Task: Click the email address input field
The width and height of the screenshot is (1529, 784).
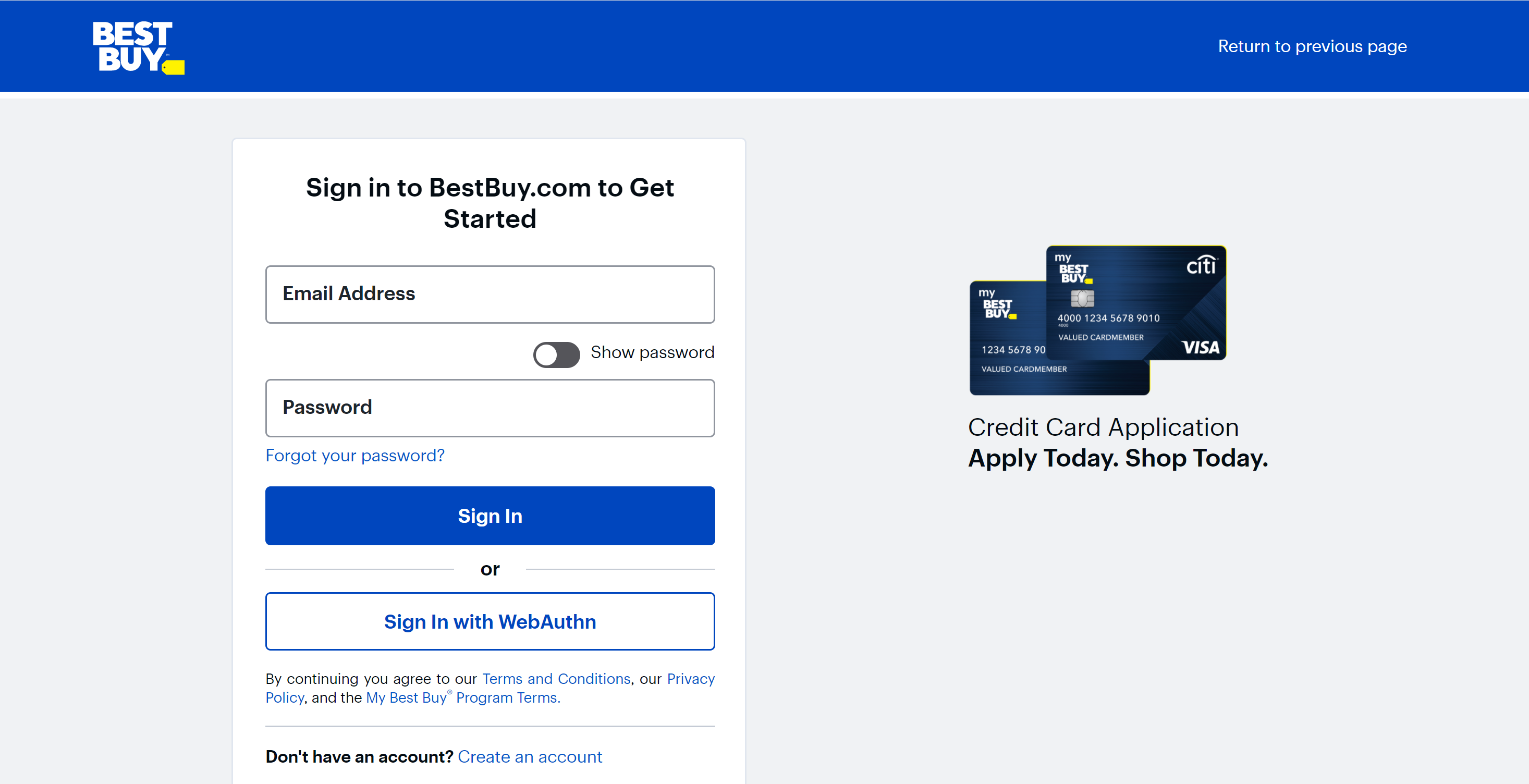Action: tap(490, 294)
